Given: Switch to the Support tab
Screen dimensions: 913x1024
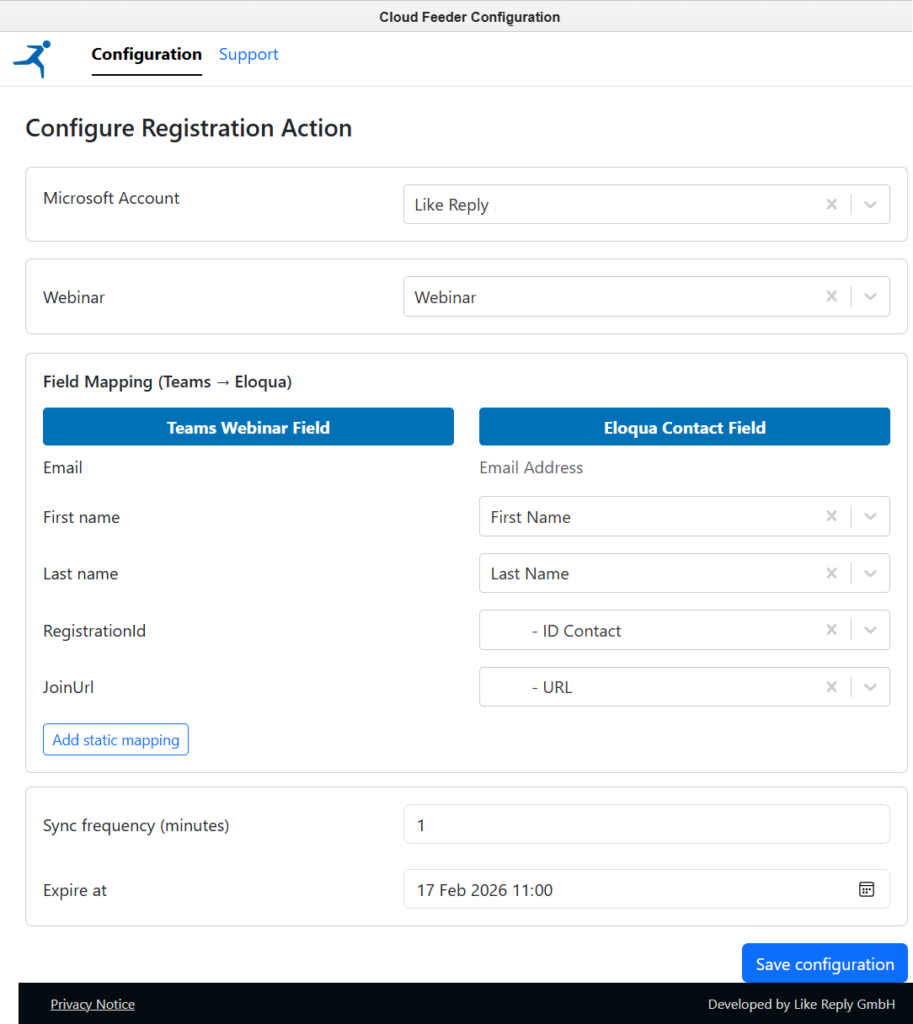Looking at the screenshot, I should pos(248,55).
